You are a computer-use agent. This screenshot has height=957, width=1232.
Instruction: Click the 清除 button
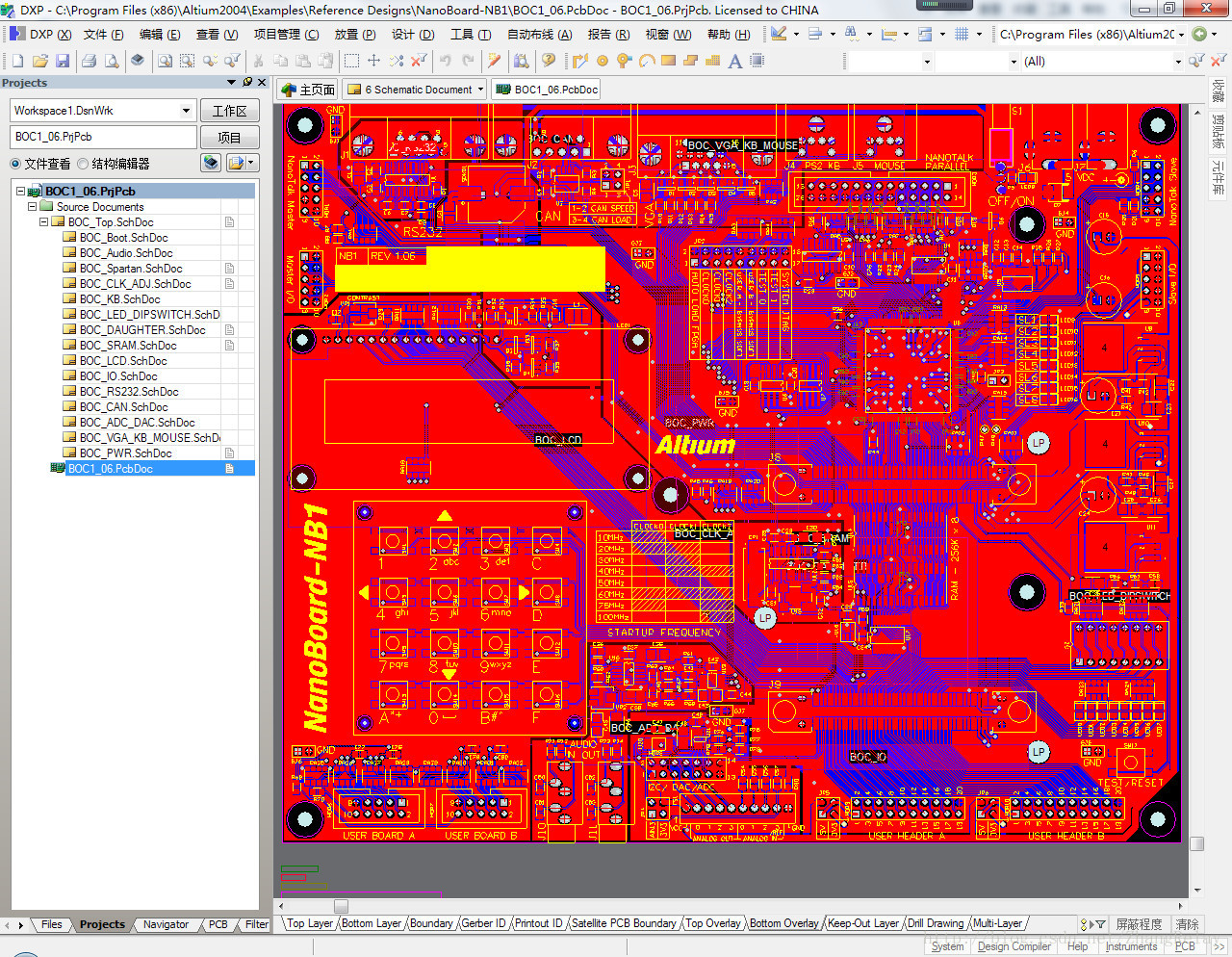pos(1188,924)
